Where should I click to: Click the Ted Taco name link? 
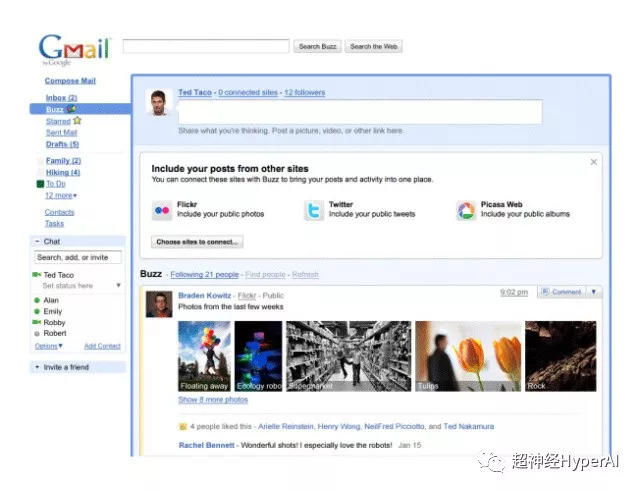pyautogui.click(x=195, y=93)
